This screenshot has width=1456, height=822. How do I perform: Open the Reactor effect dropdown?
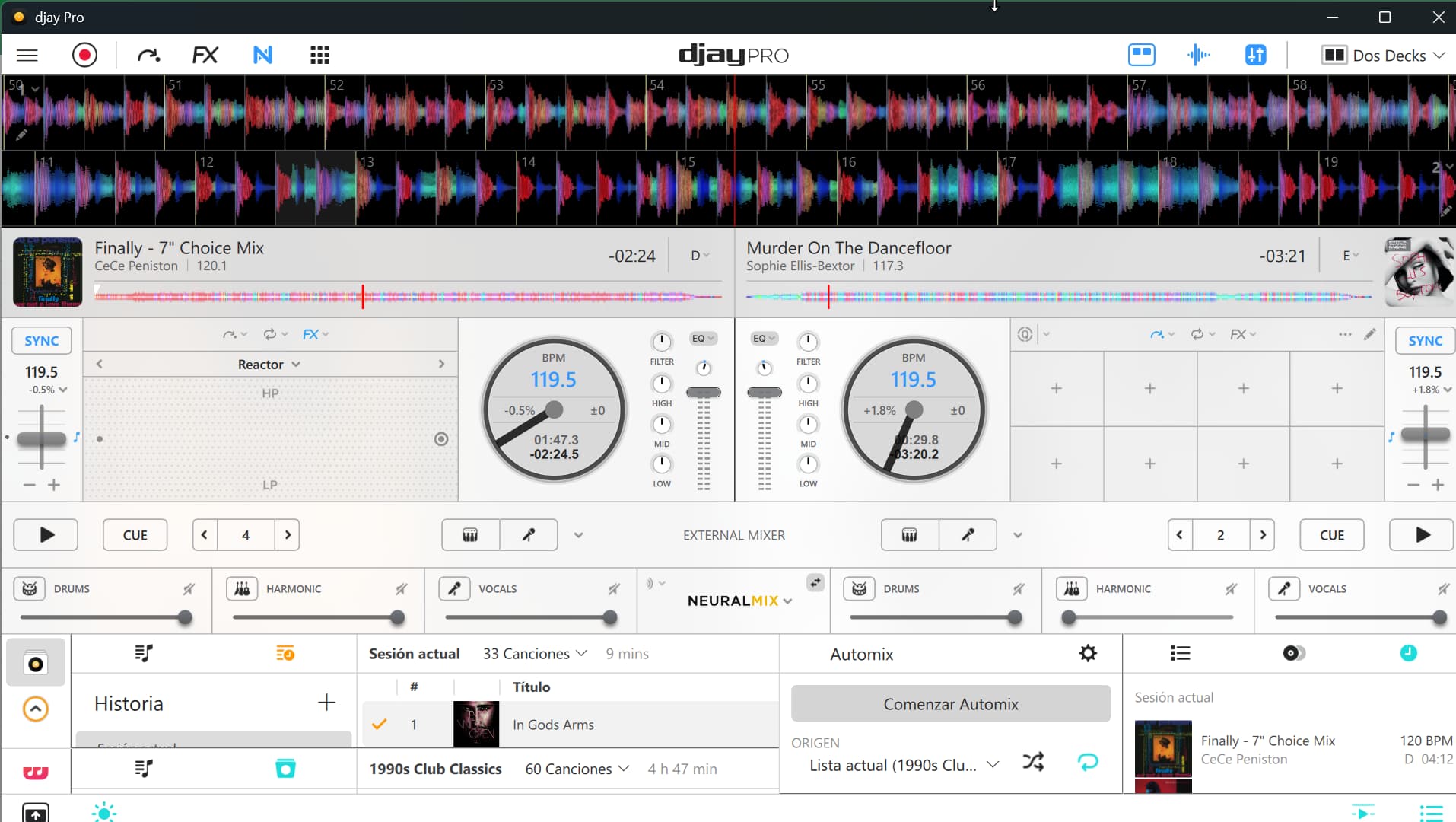[269, 365]
